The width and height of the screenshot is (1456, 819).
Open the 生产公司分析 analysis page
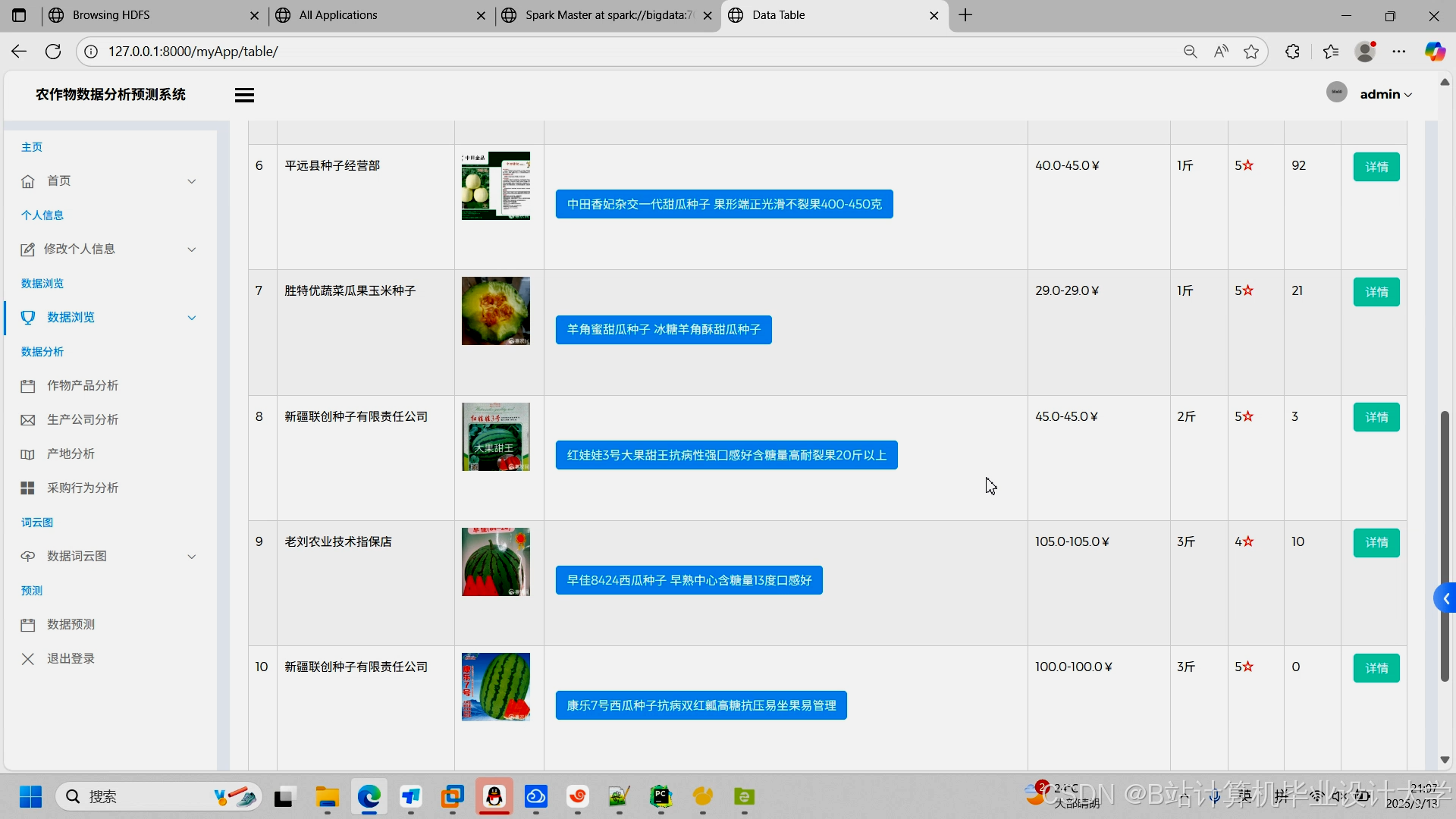(81, 419)
